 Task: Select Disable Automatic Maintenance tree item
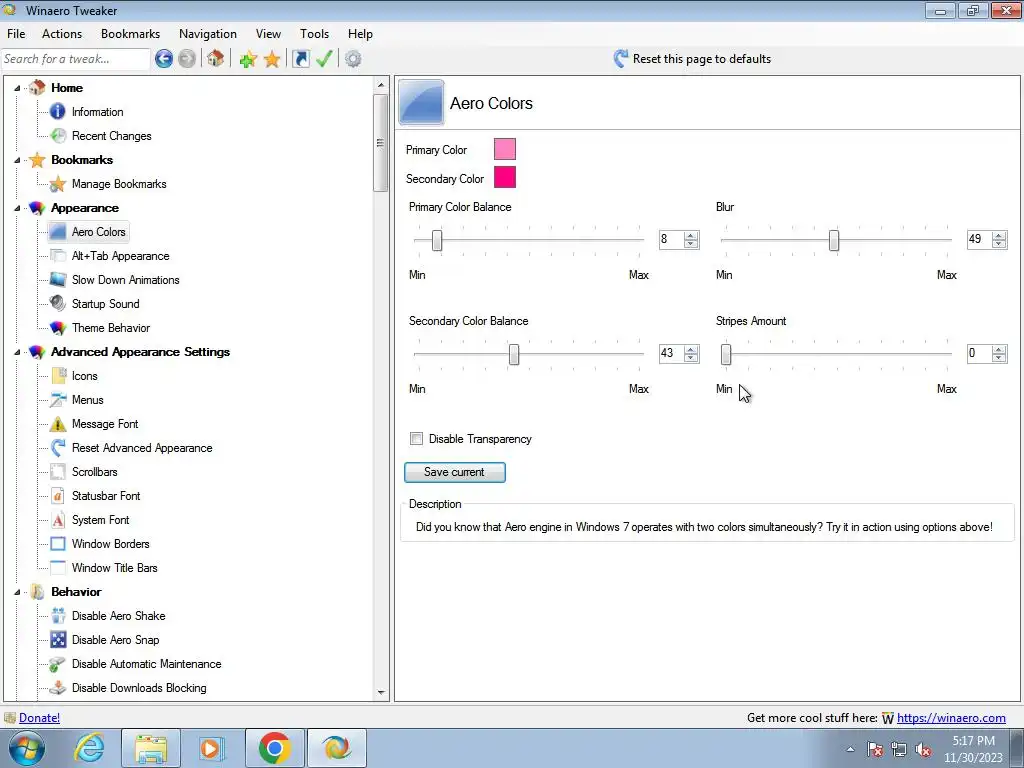(146, 664)
